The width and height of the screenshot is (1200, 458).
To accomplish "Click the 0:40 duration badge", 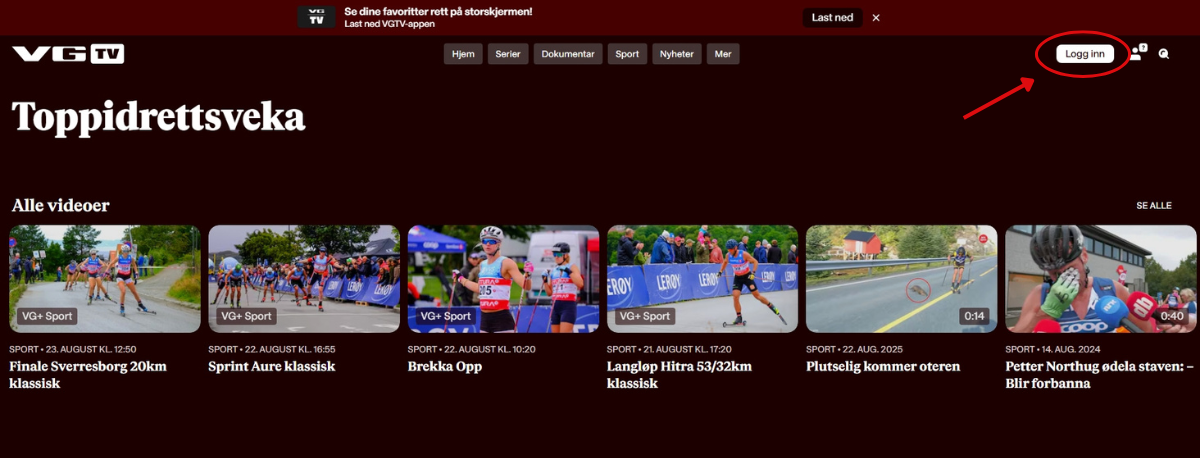I will tap(1173, 316).
